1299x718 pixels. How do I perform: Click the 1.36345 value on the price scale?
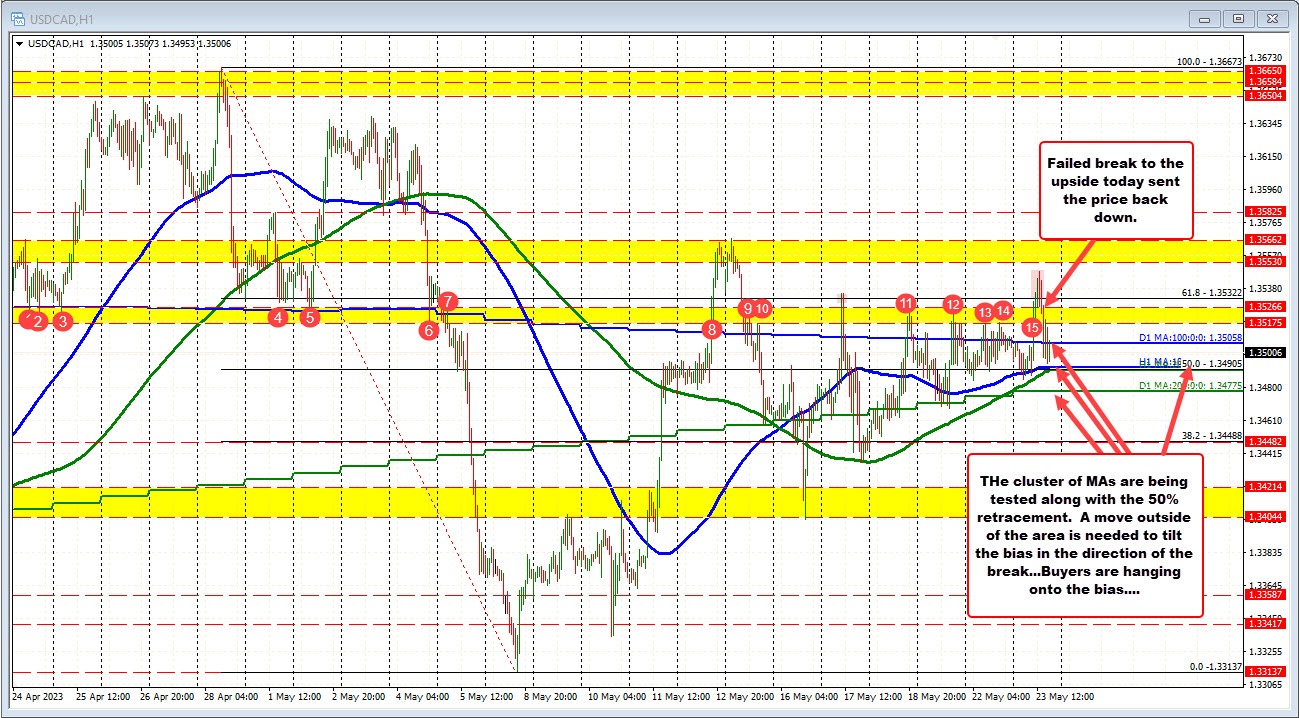coord(1265,124)
